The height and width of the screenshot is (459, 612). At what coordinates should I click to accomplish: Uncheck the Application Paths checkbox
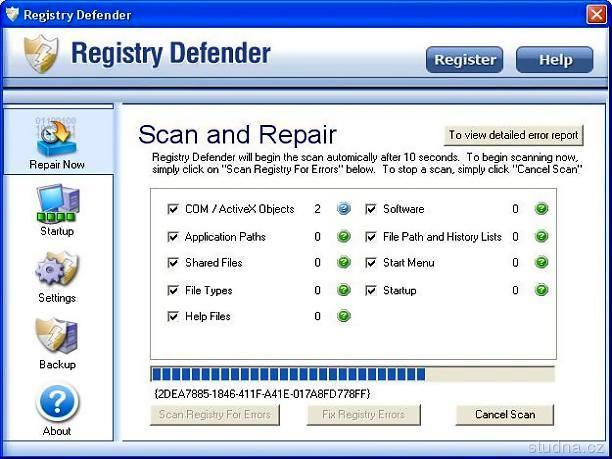point(173,237)
